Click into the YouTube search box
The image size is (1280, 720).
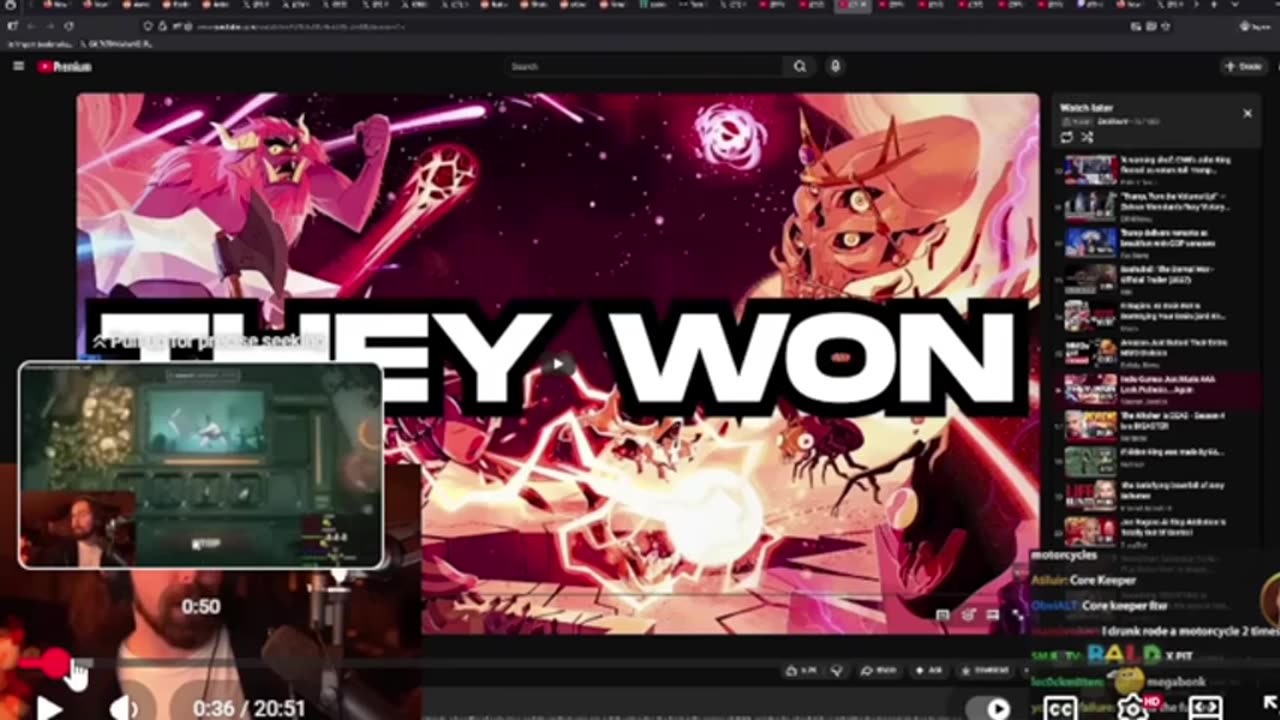(x=645, y=66)
